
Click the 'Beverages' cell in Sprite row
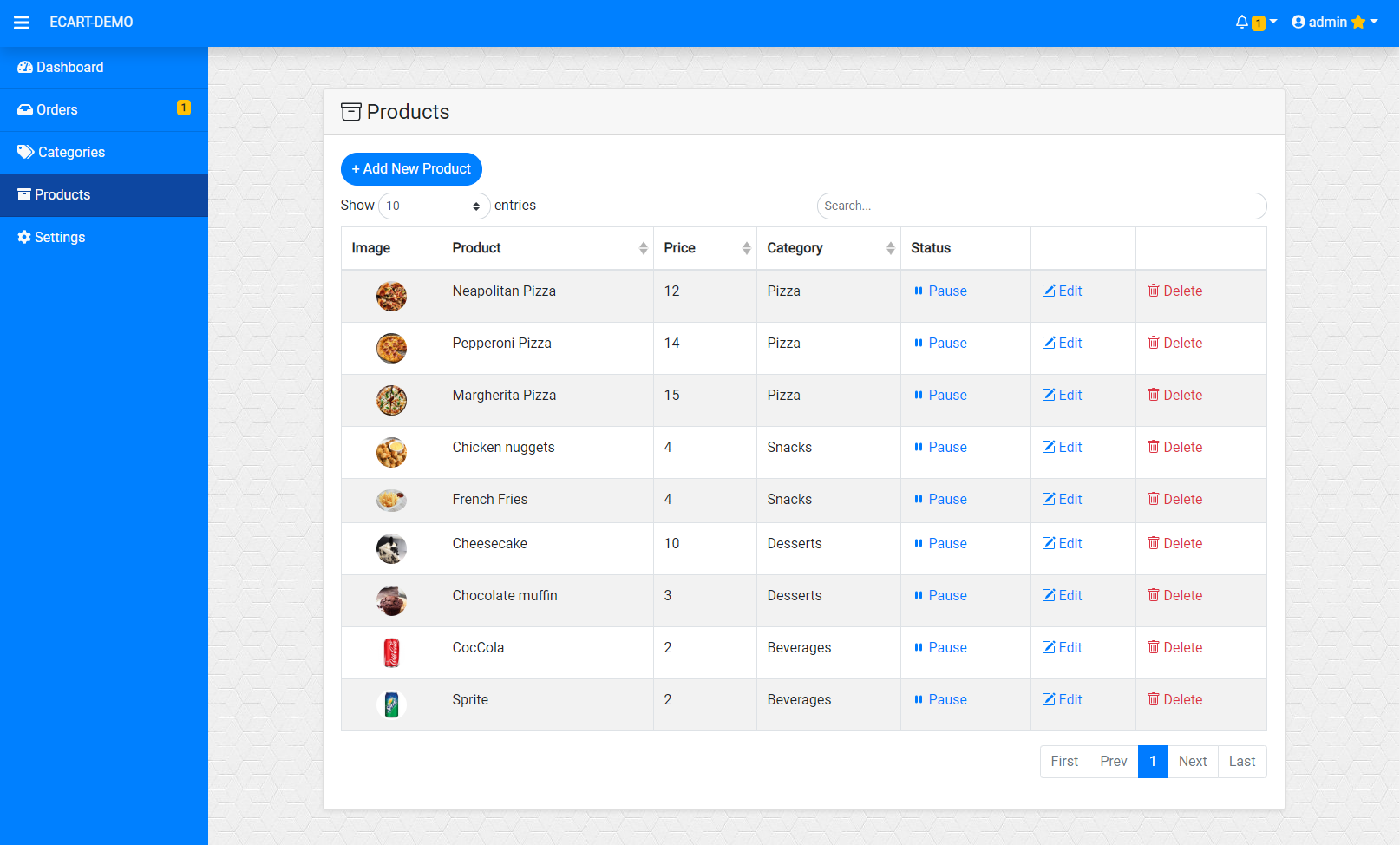pyautogui.click(x=828, y=705)
